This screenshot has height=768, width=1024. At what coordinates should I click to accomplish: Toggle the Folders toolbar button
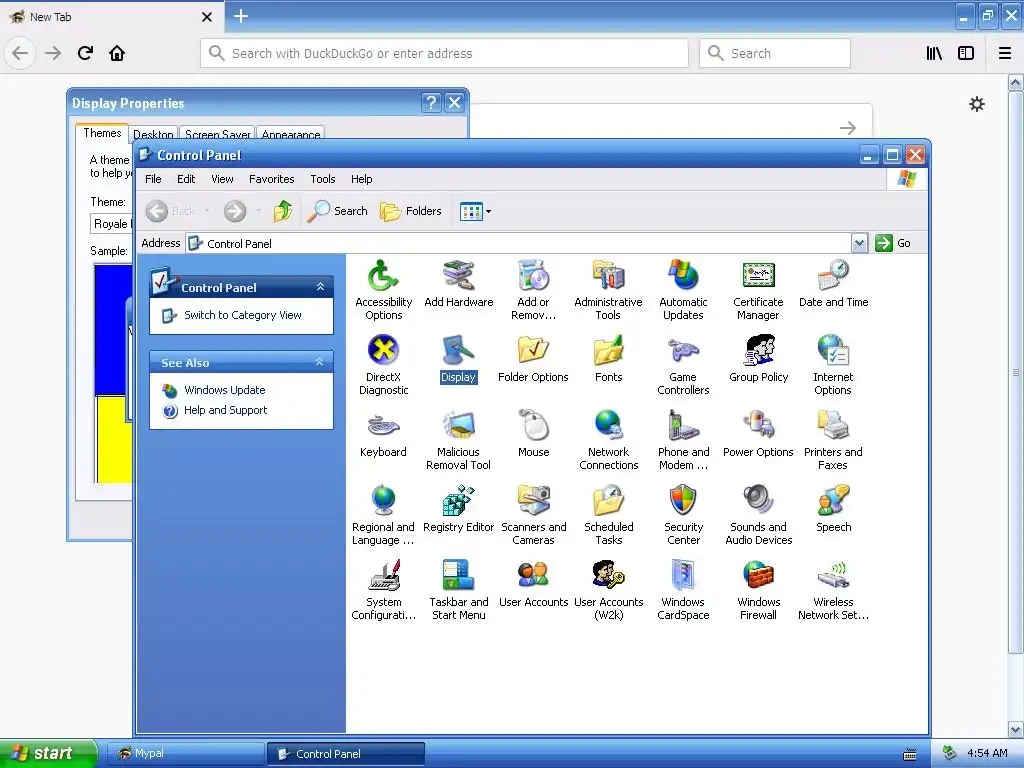(411, 211)
